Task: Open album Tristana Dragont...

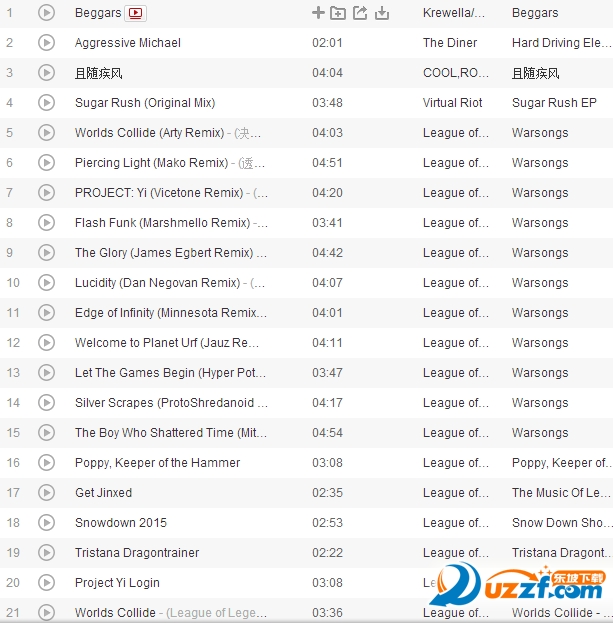Action: coord(561,553)
